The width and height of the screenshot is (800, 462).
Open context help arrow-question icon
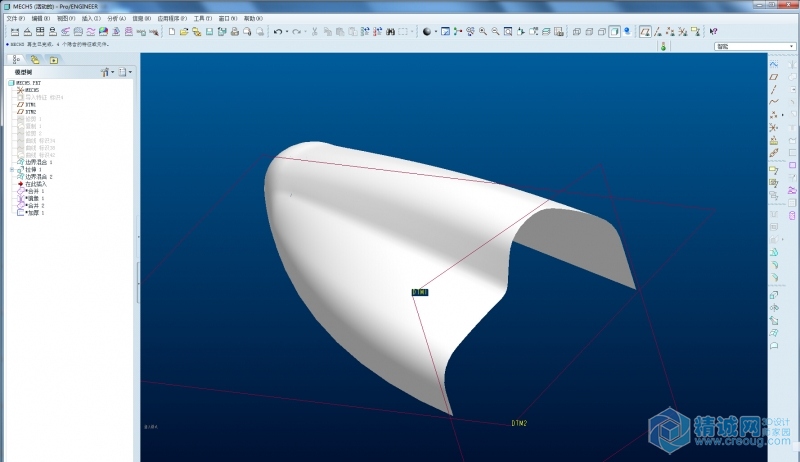tap(713, 32)
